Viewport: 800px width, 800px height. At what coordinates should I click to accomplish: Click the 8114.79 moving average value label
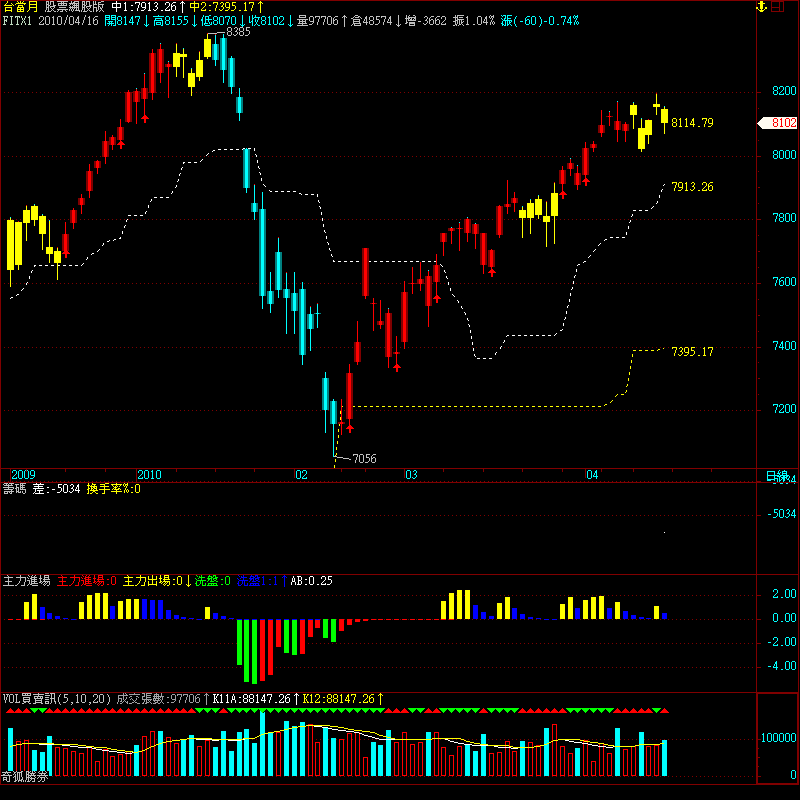(x=692, y=123)
